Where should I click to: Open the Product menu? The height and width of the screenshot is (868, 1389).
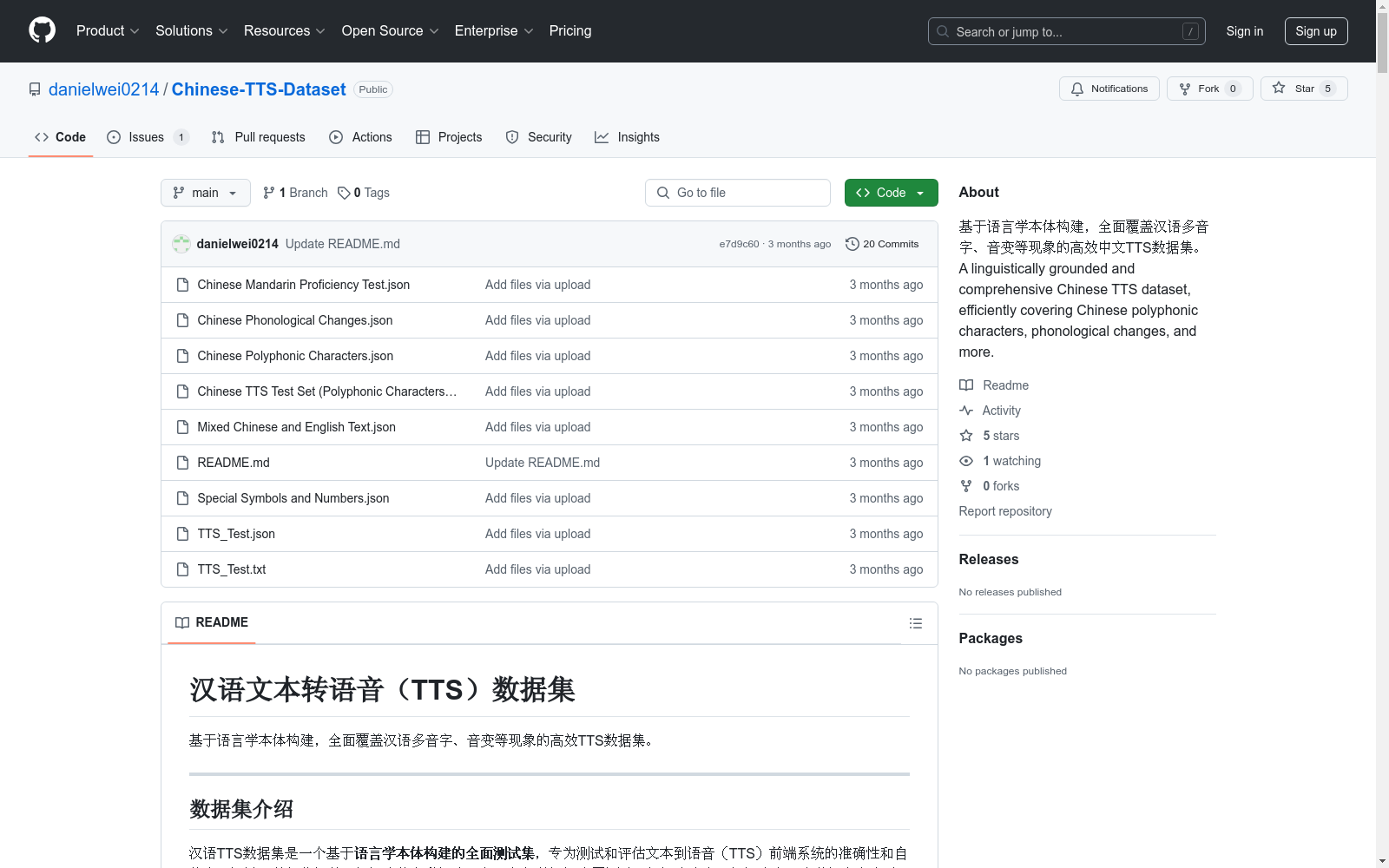pos(108,30)
